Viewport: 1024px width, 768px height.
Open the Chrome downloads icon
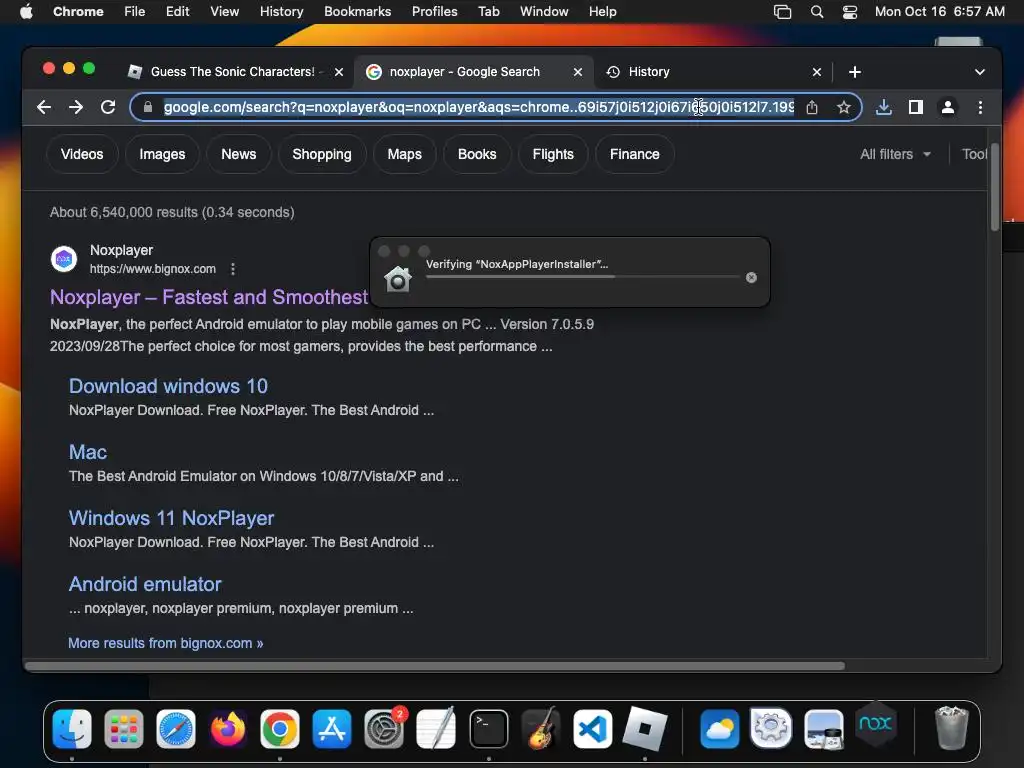pos(884,107)
